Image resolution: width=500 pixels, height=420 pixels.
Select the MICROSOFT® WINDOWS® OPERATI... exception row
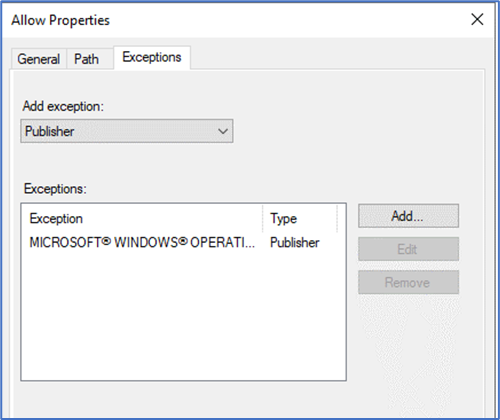pyautogui.click(x=183, y=242)
